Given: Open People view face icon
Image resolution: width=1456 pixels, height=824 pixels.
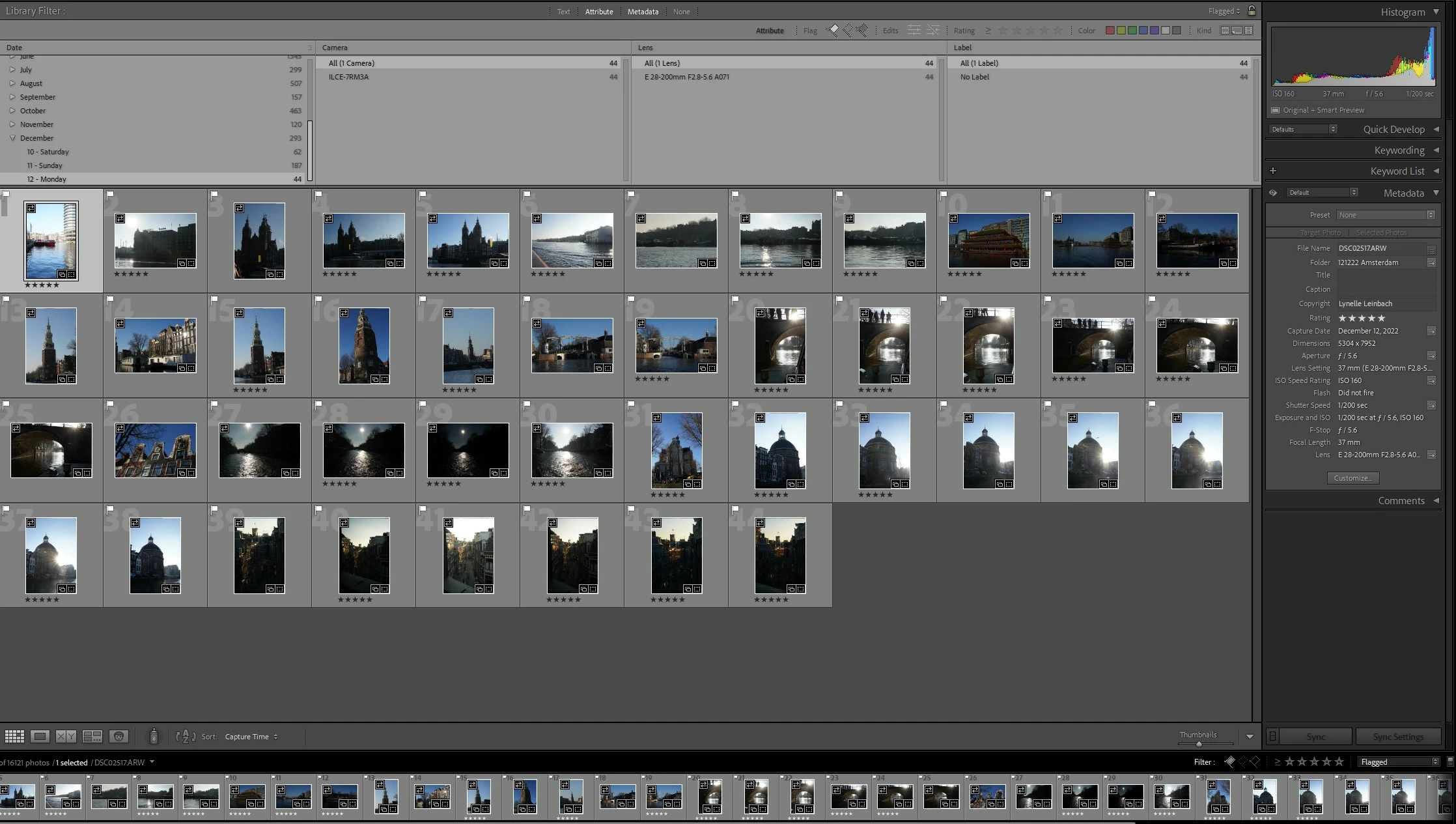Looking at the screenshot, I should tap(119, 737).
